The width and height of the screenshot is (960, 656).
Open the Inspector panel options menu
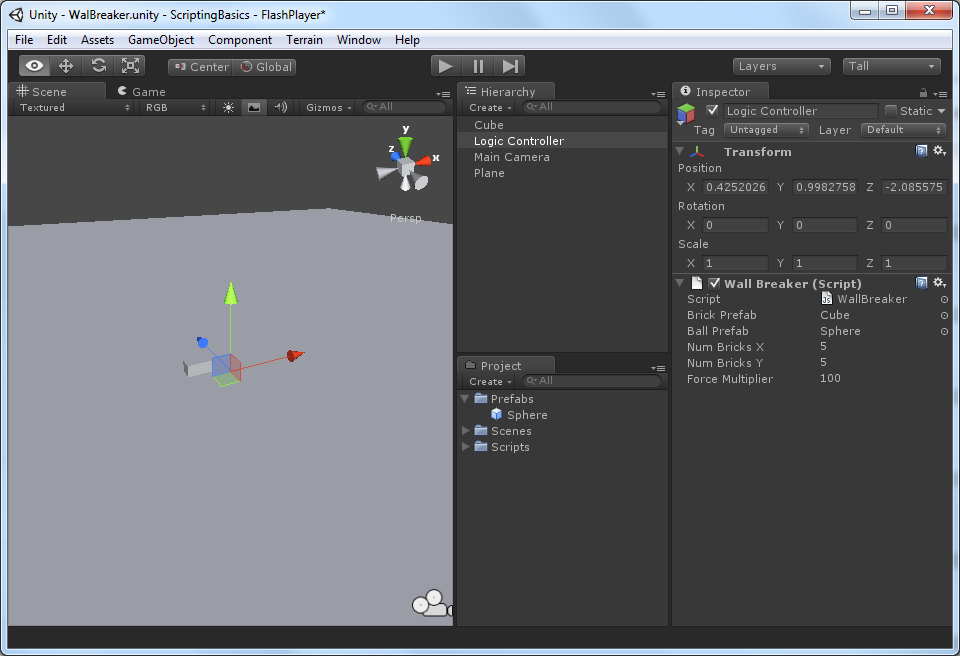tap(940, 94)
